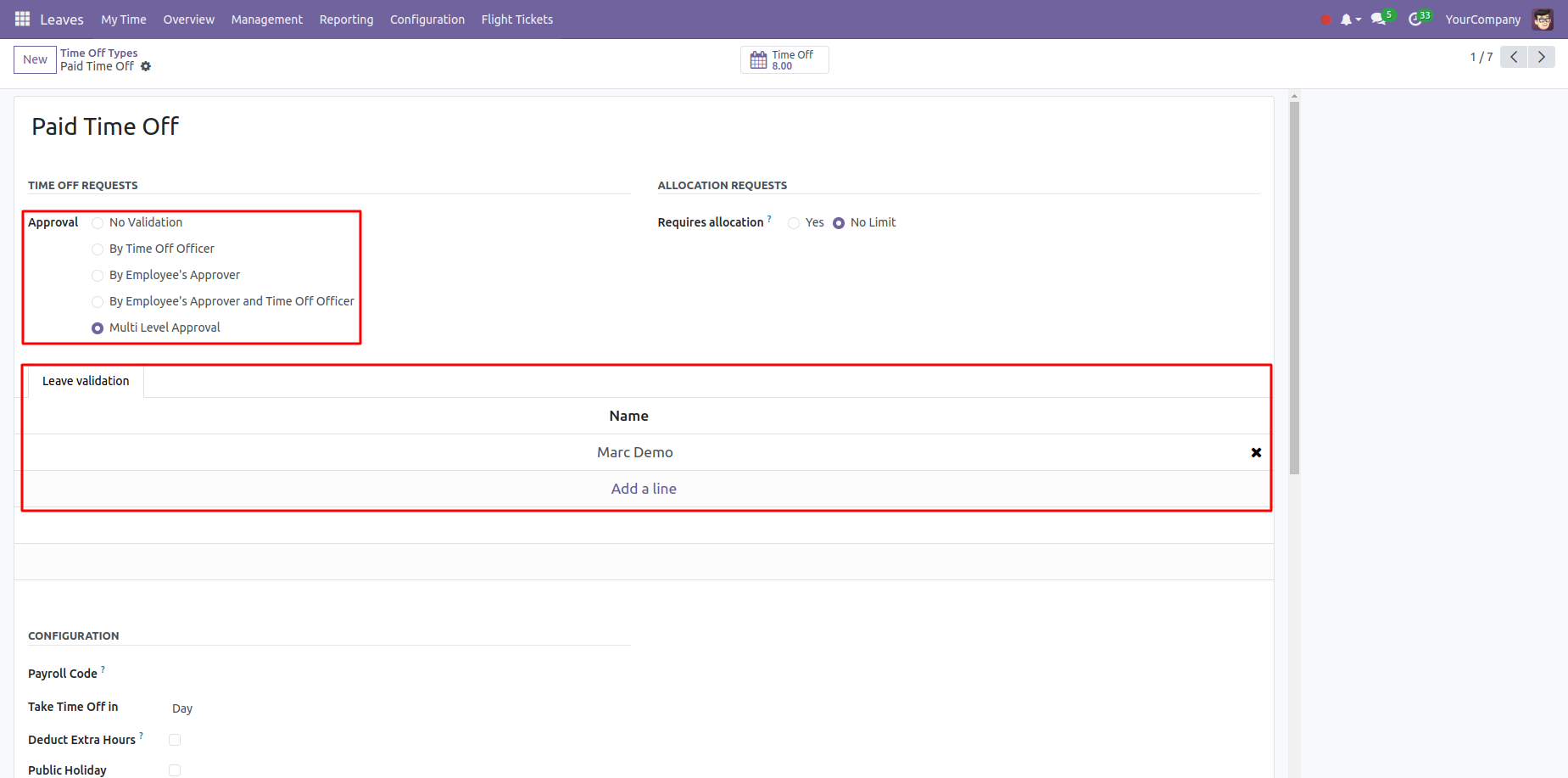Enable the Deduct Extra Hours checkbox
The height and width of the screenshot is (778, 1568).
175,740
